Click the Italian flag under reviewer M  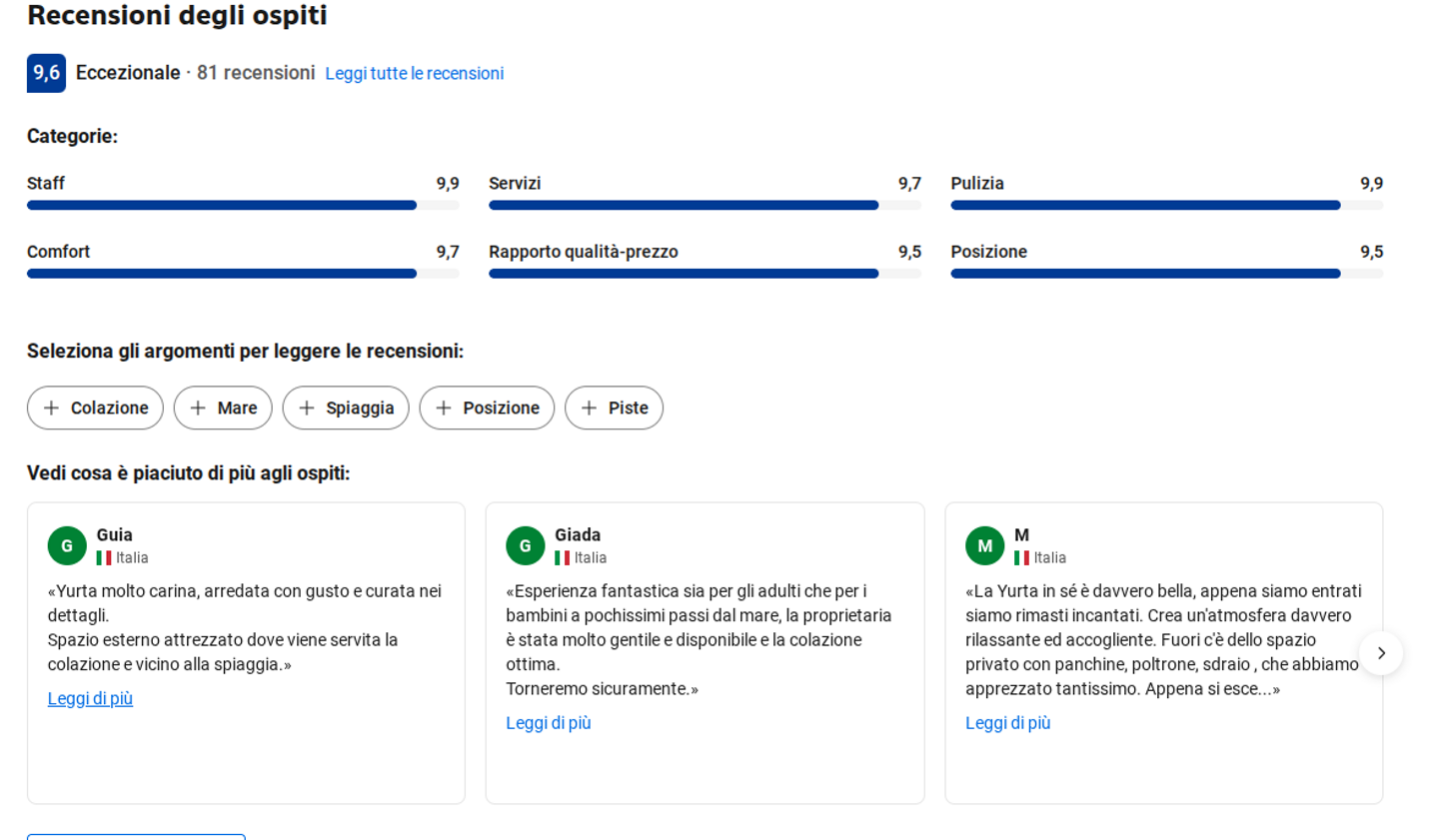tap(1021, 558)
